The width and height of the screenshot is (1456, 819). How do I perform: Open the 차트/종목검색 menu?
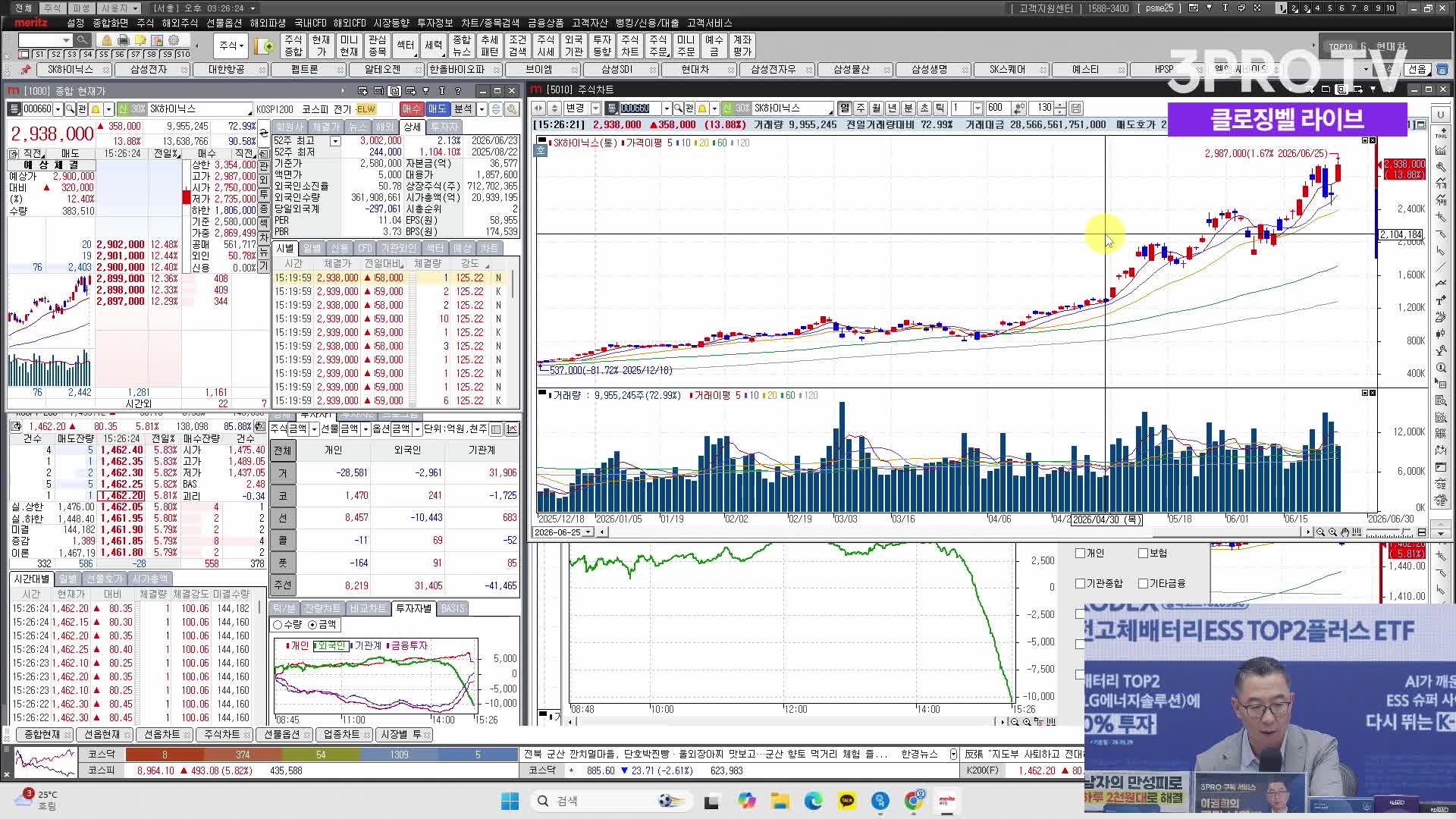[491, 24]
